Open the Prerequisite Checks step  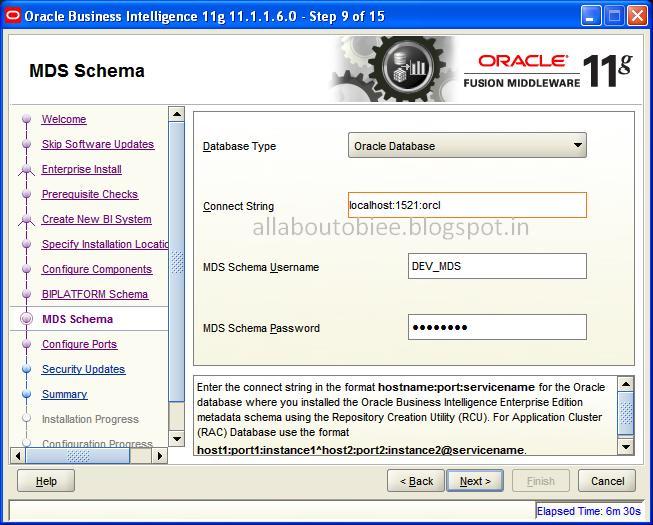[x=90, y=194]
